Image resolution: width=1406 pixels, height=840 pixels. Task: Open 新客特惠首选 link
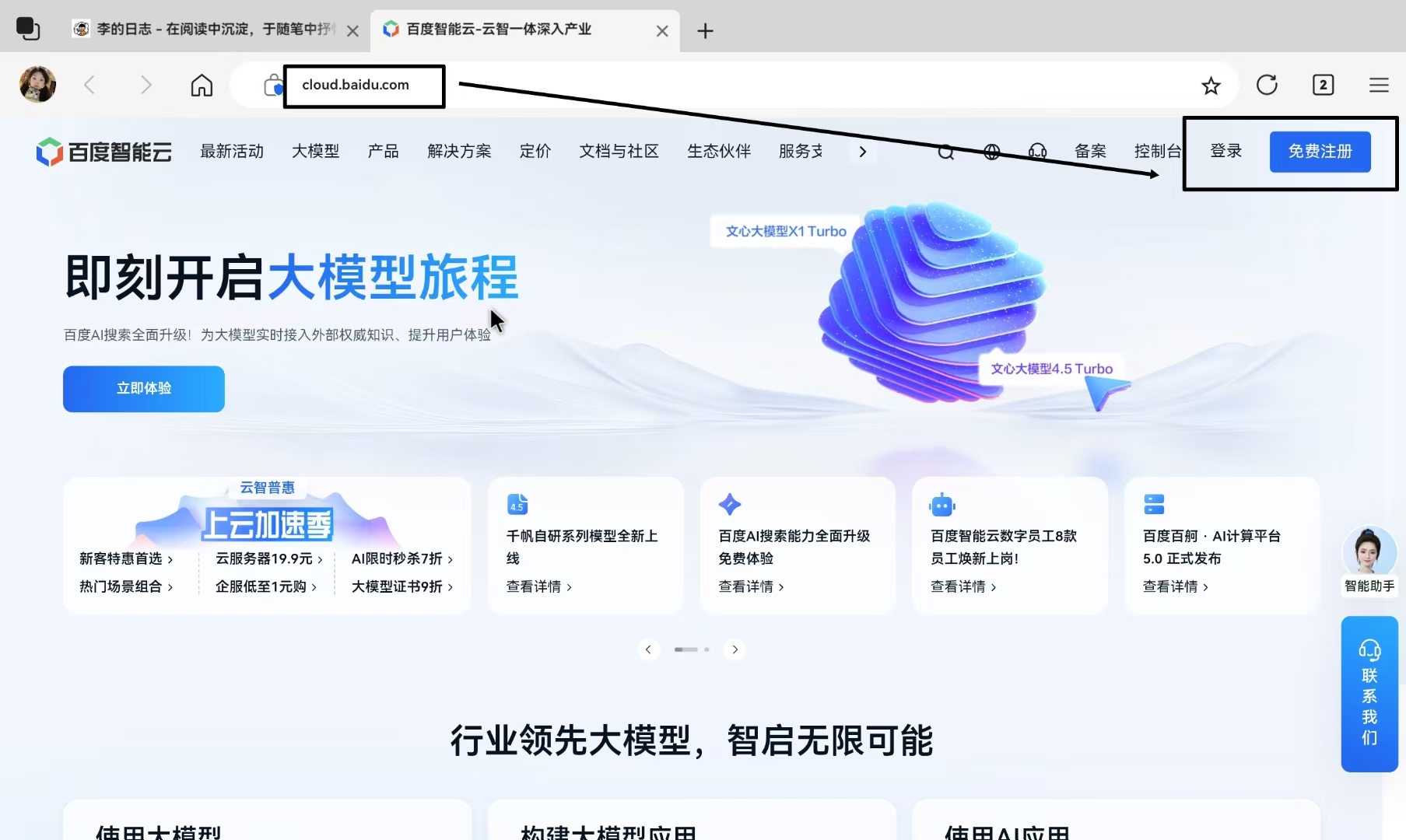125,558
